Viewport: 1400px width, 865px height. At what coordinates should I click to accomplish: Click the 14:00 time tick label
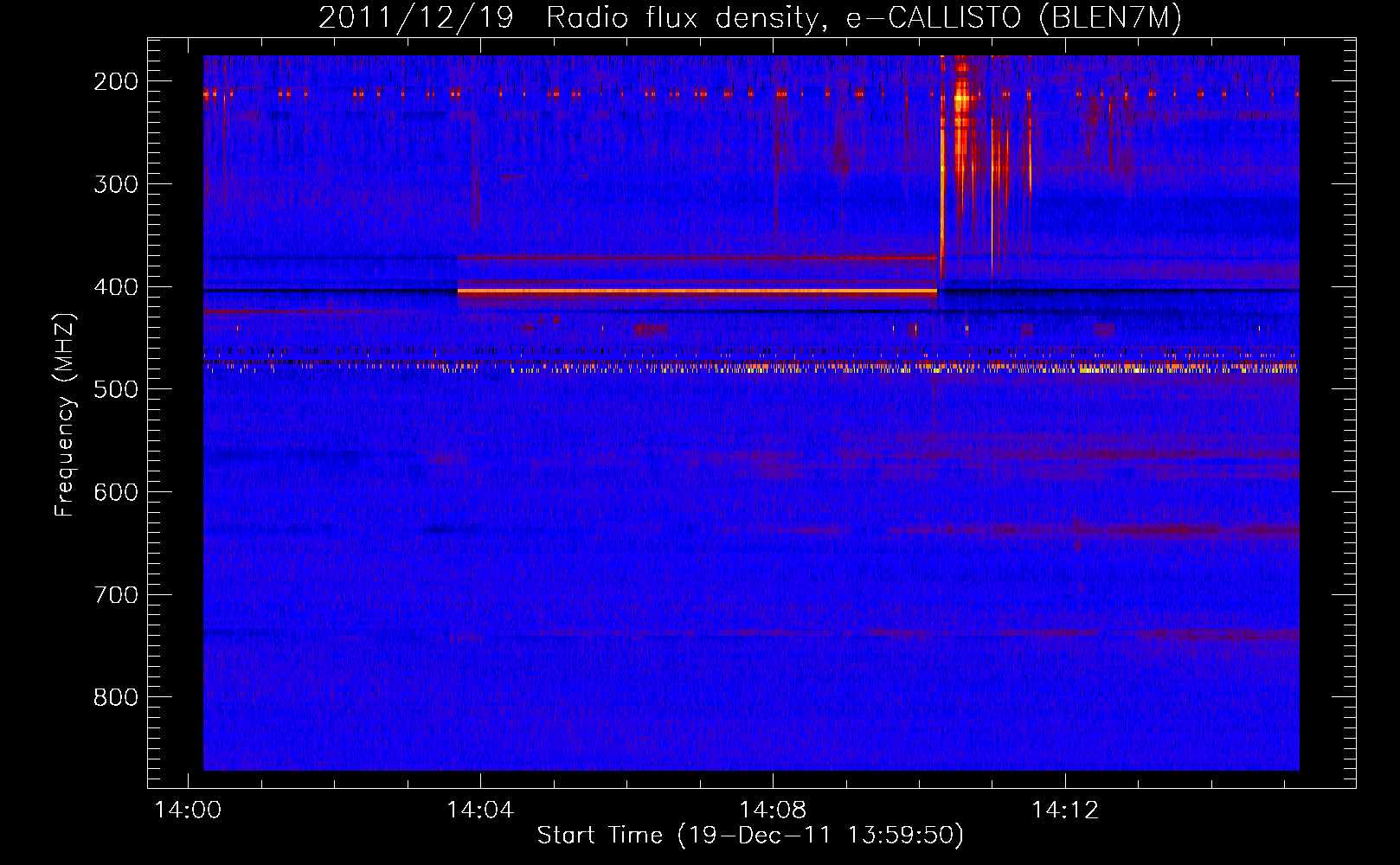[188, 811]
